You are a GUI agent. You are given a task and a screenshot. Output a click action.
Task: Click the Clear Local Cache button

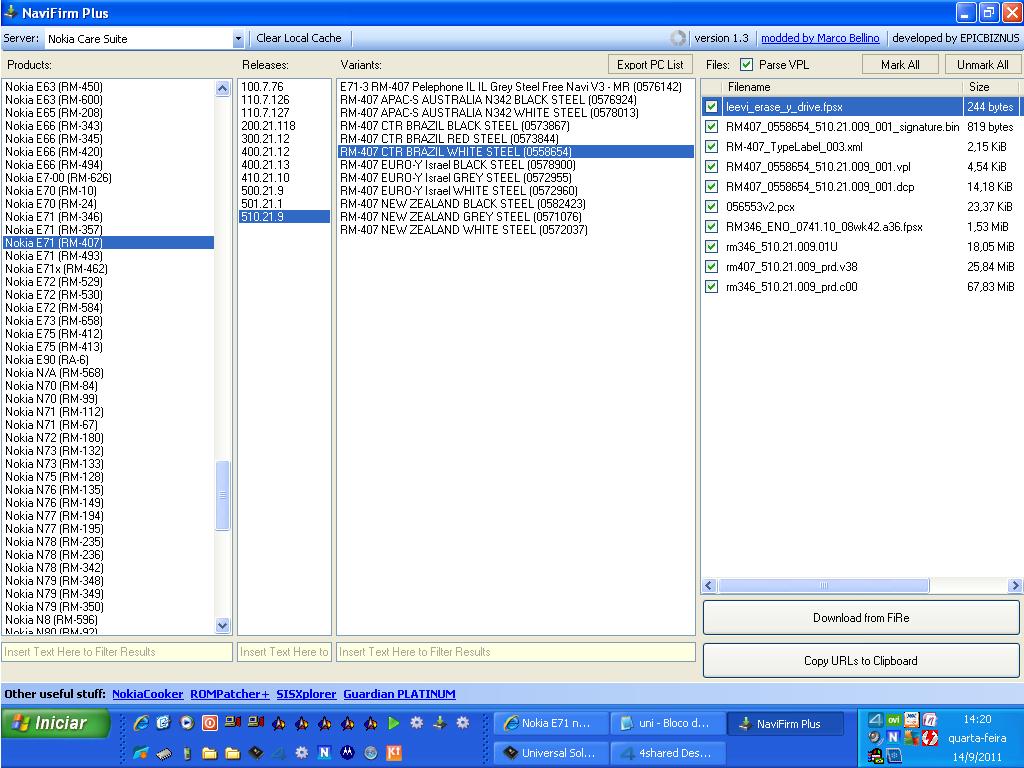pos(298,39)
